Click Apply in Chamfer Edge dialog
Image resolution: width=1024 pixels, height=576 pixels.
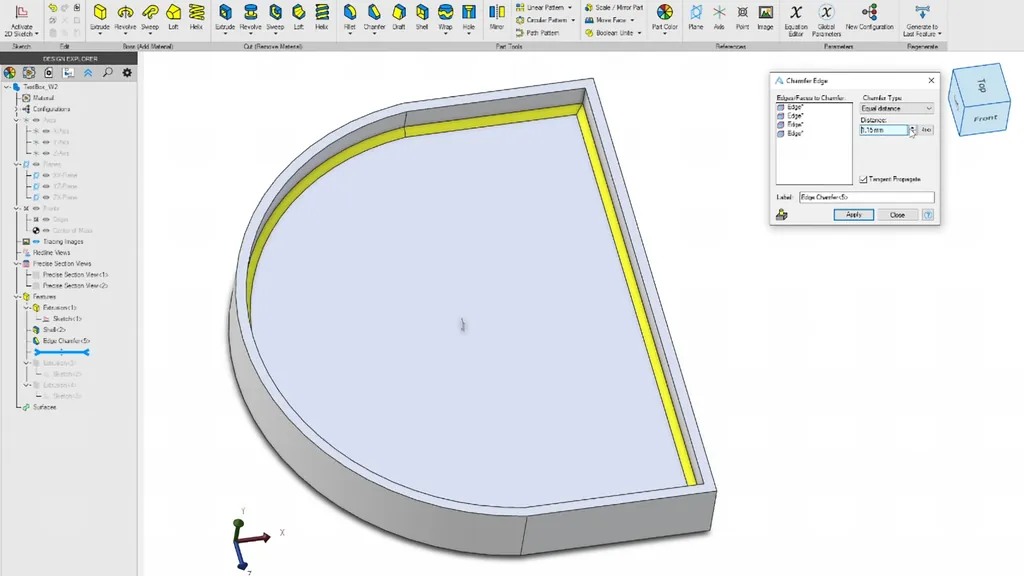click(854, 215)
